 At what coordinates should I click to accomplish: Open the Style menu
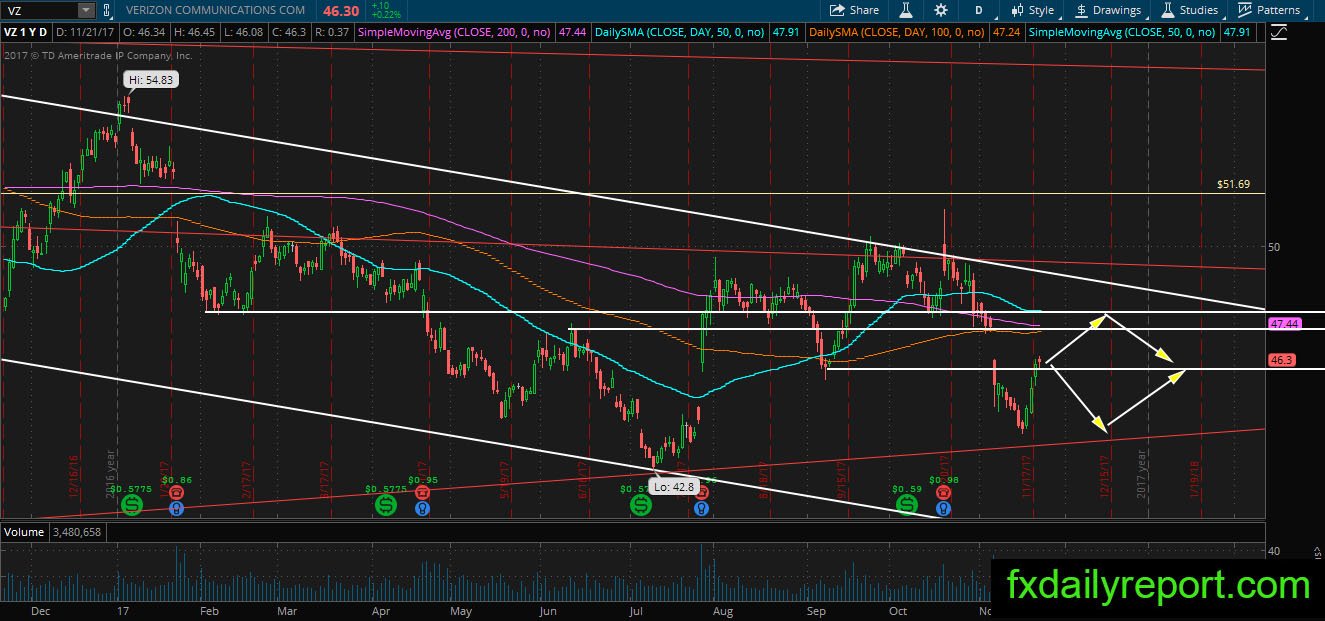(x=1033, y=10)
